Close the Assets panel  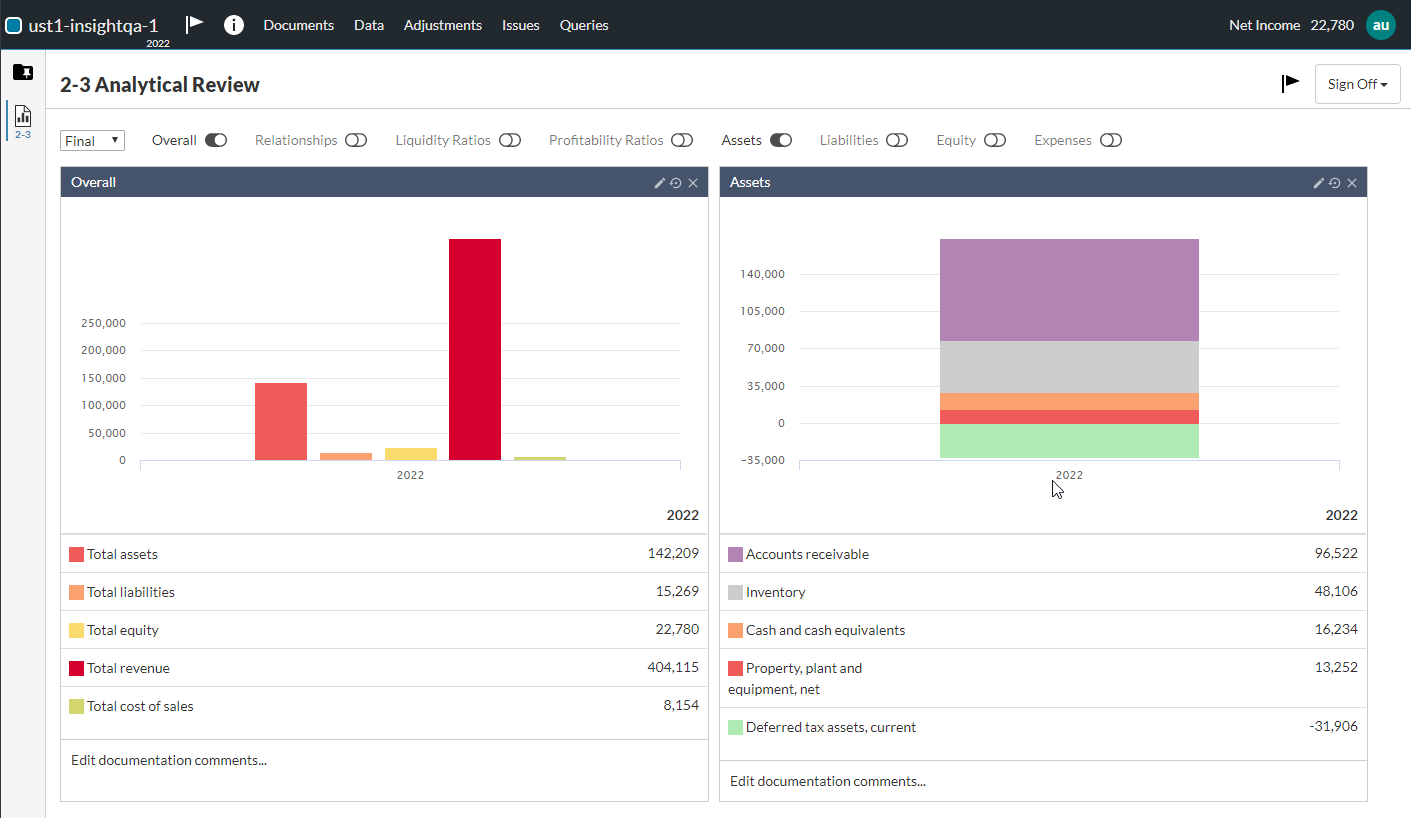pyautogui.click(x=1352, y=183)
